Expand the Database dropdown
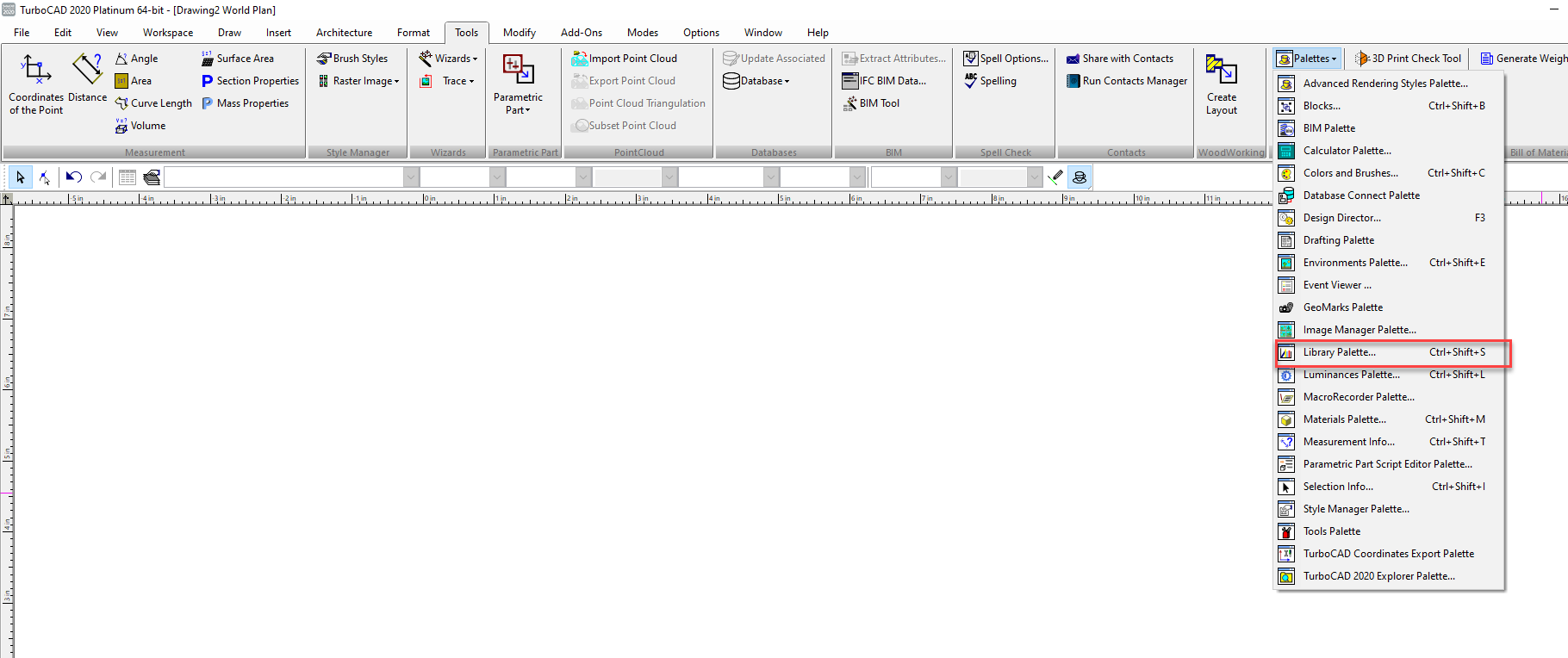This screenshot has width=1568, height=658. point(756,81)
